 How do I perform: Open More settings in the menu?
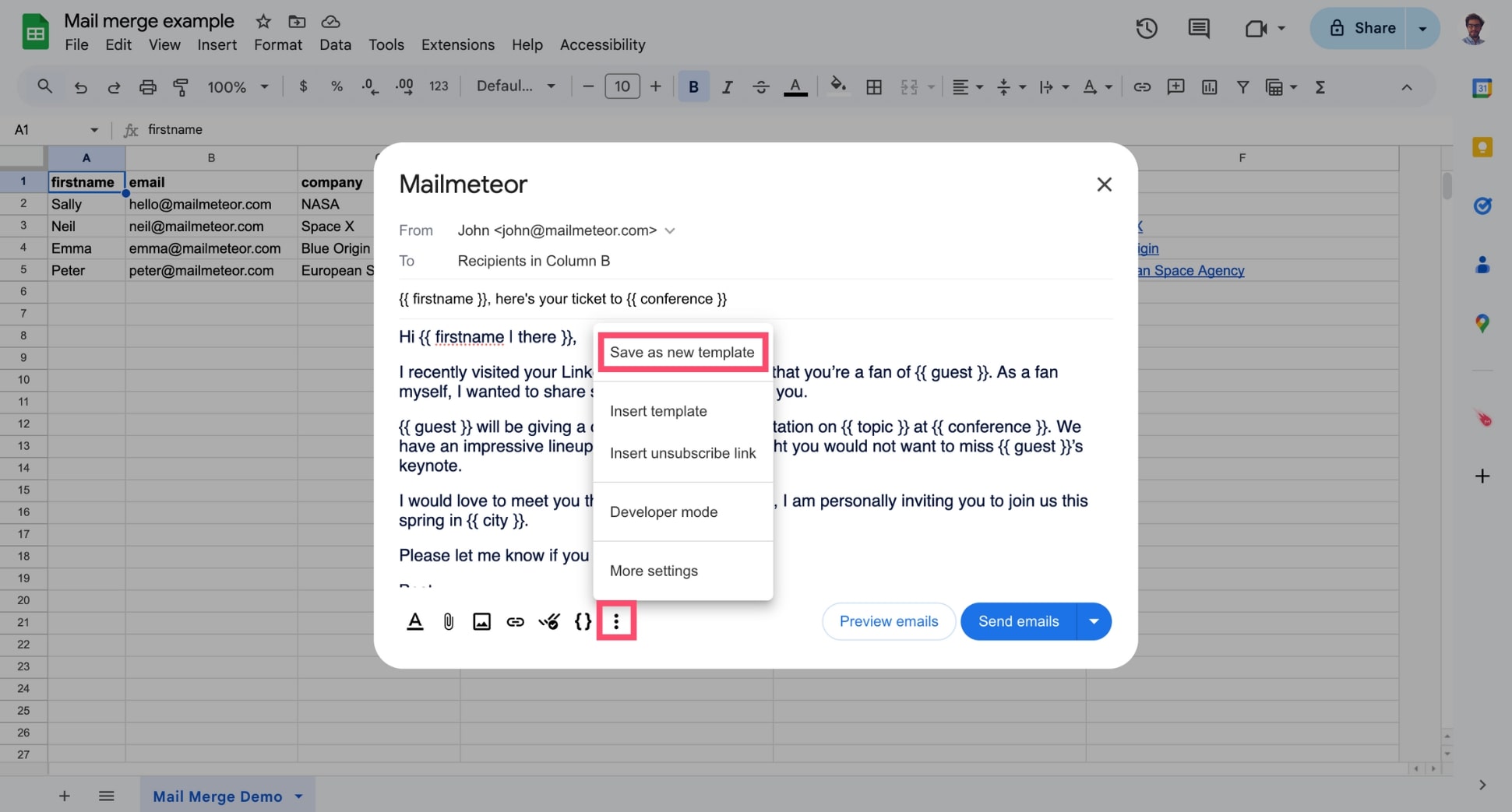pos(682,571)
